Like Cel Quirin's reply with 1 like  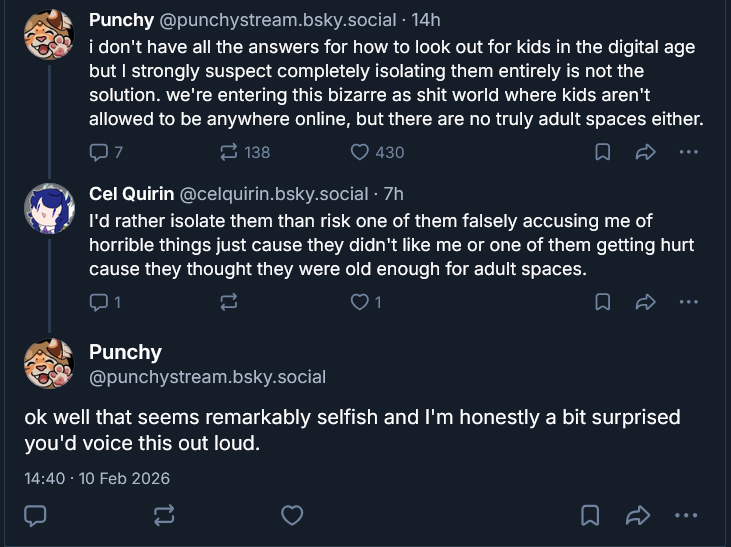(x=361, y=301)
